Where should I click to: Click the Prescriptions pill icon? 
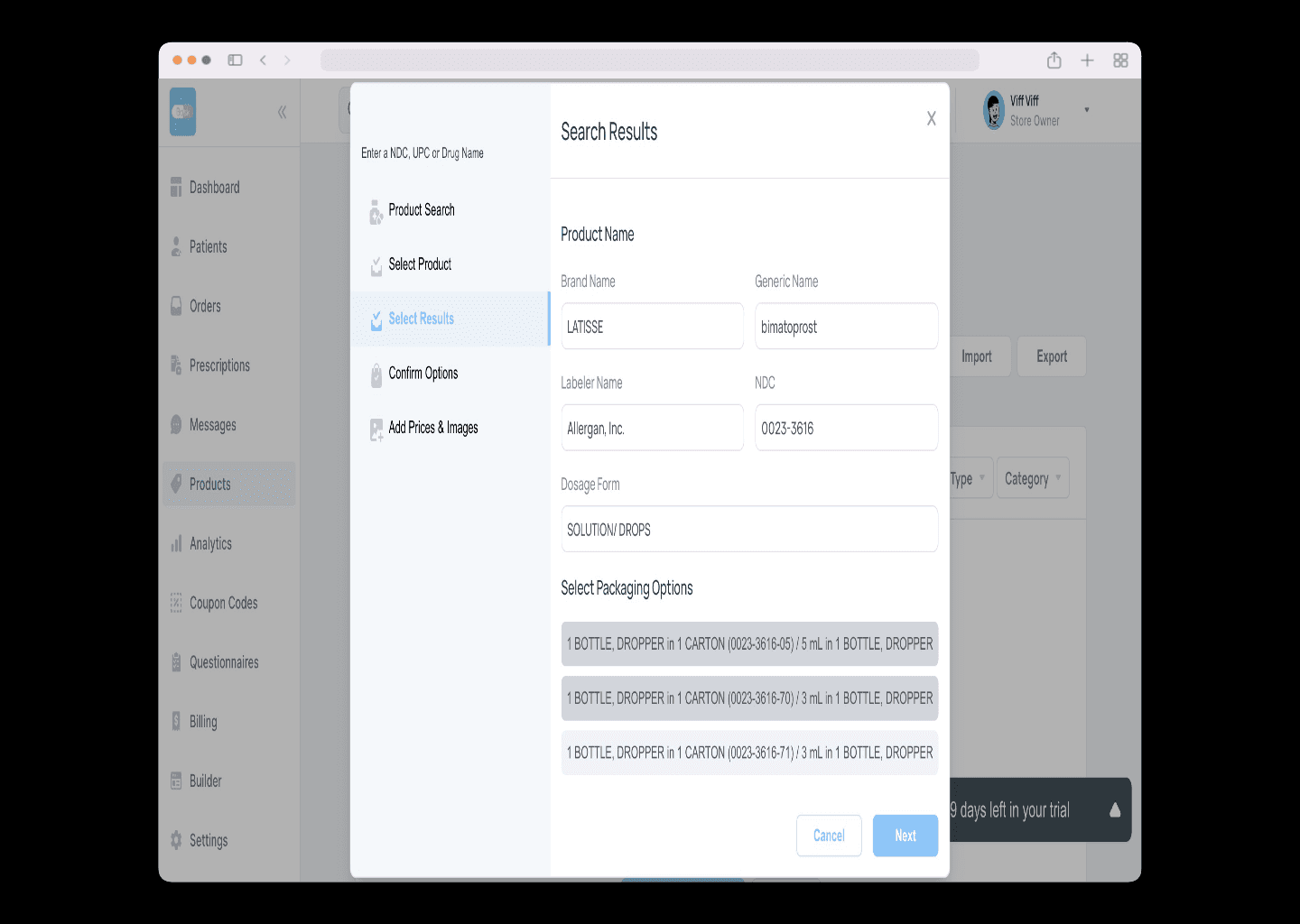point(176,365)
